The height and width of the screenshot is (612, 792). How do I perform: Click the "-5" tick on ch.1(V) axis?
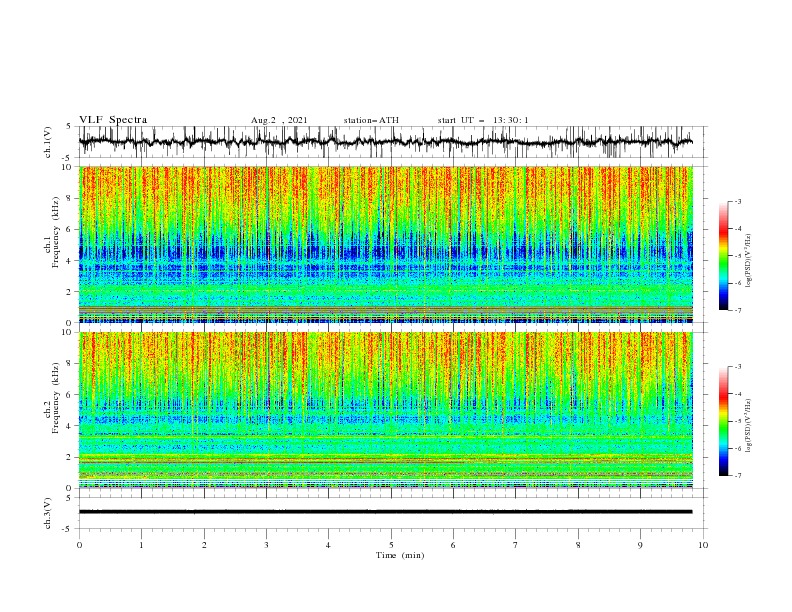pos(68,158)
